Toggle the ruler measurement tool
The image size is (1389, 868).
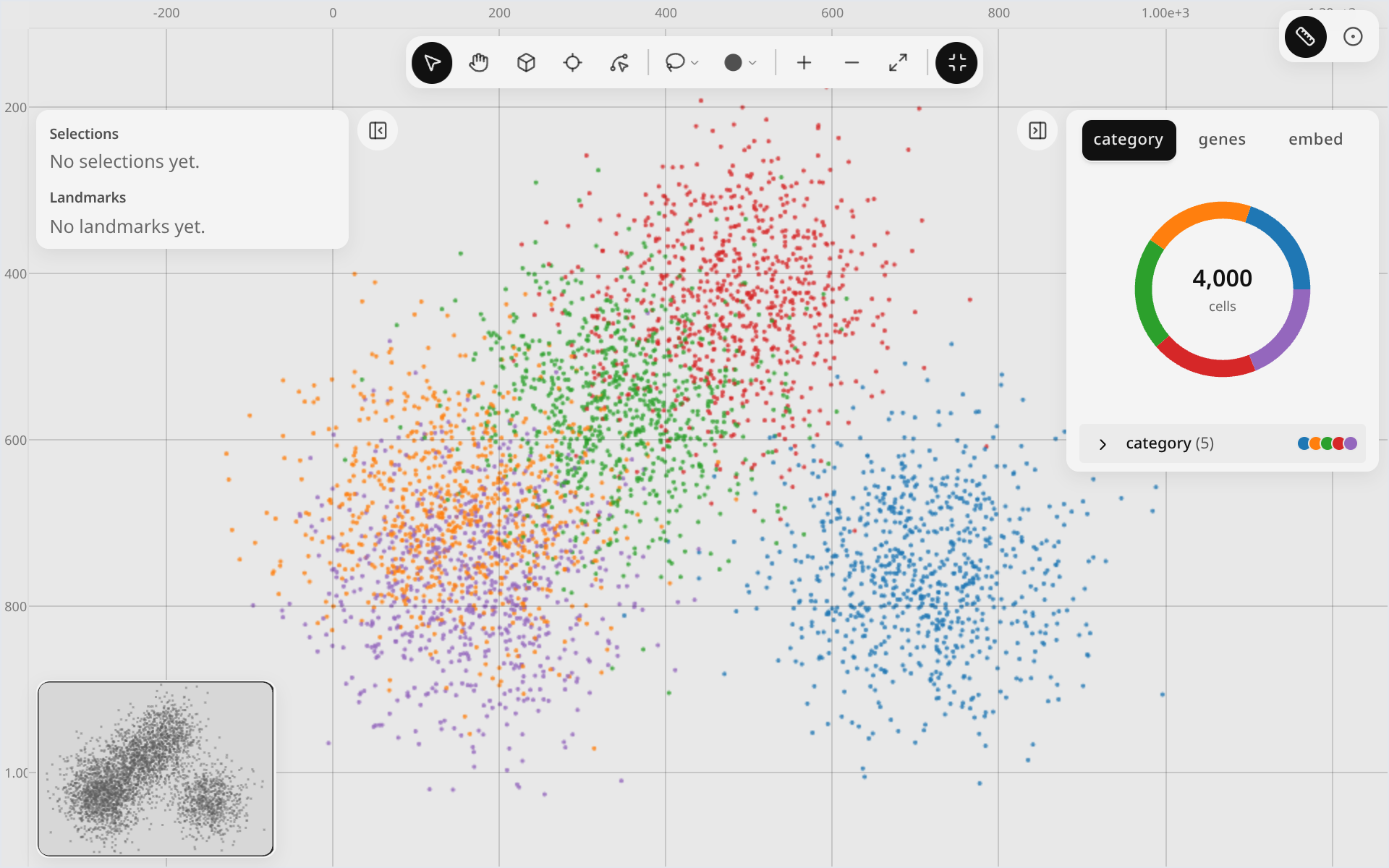1305,37
